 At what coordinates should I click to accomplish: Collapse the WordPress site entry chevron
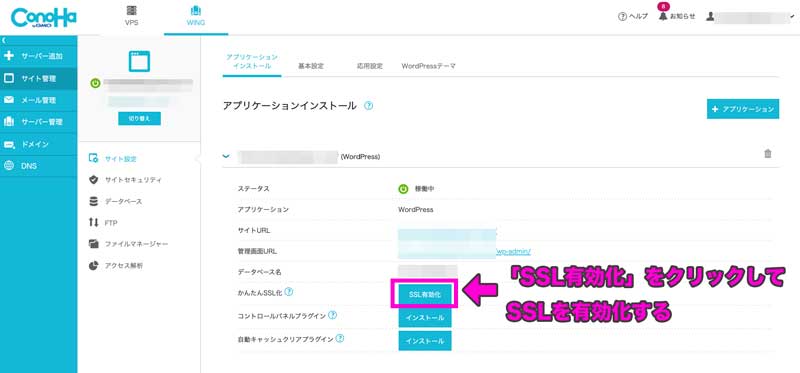pos(227,156)
